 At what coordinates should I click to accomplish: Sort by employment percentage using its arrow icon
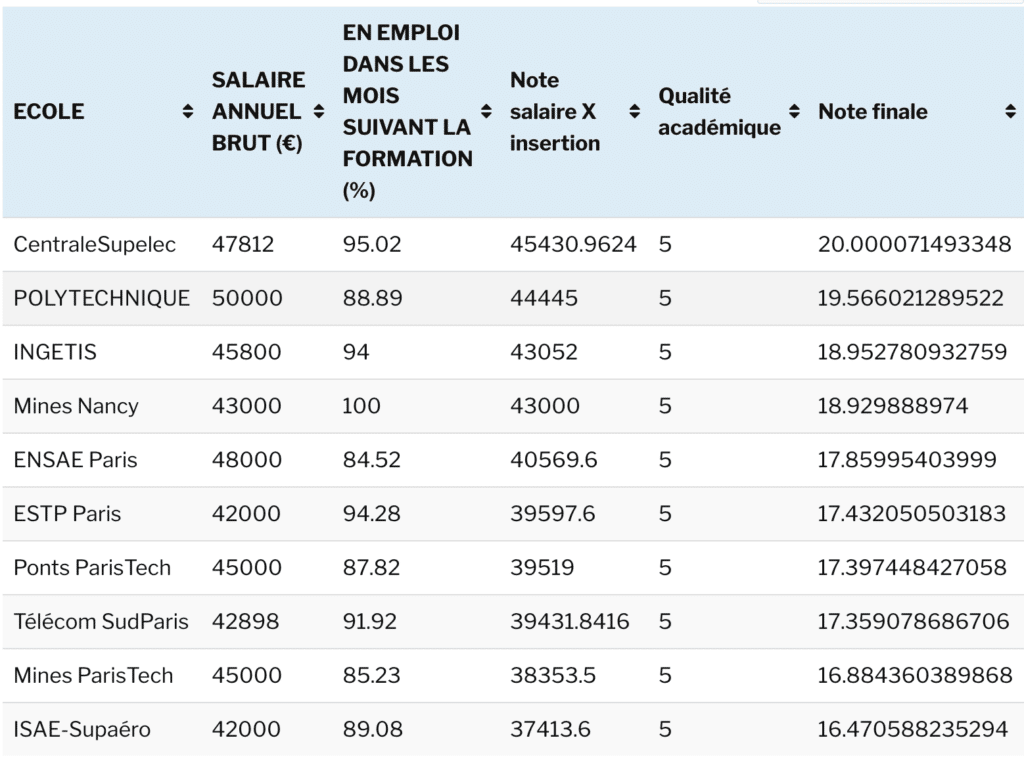point(487,112)
